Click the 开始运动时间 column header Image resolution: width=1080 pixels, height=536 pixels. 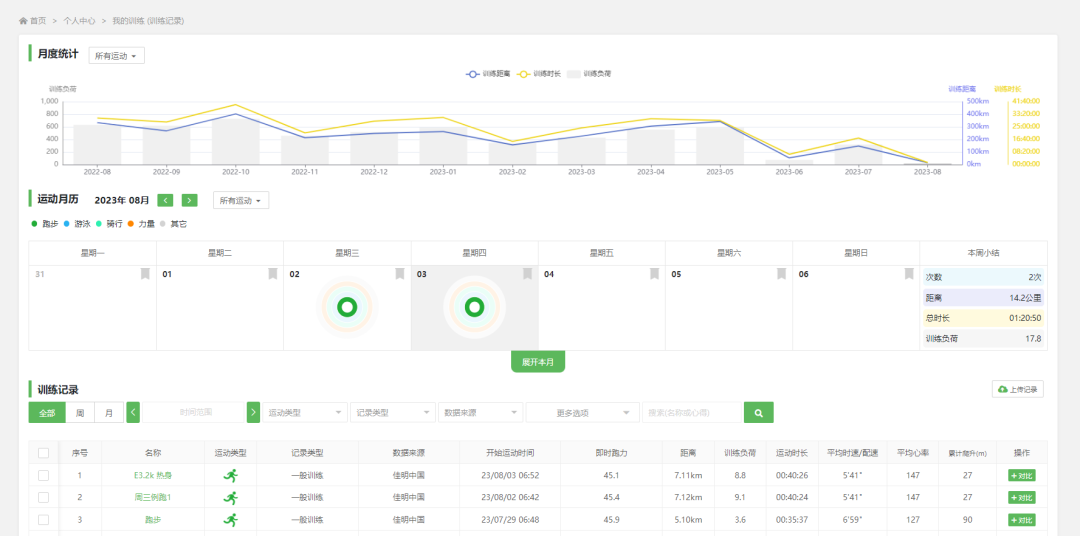point(510,453)
